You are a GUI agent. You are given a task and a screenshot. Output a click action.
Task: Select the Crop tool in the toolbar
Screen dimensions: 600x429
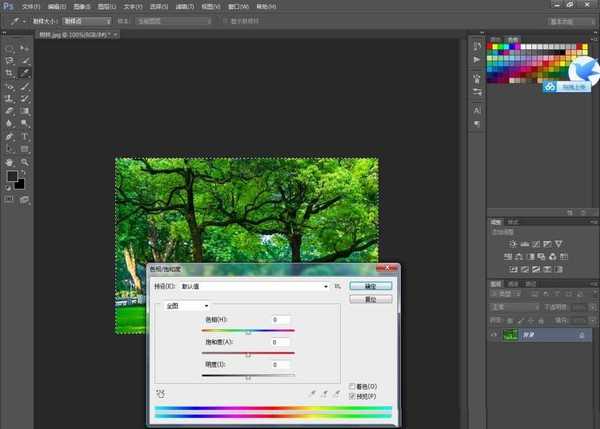click(x=9, y=73)
